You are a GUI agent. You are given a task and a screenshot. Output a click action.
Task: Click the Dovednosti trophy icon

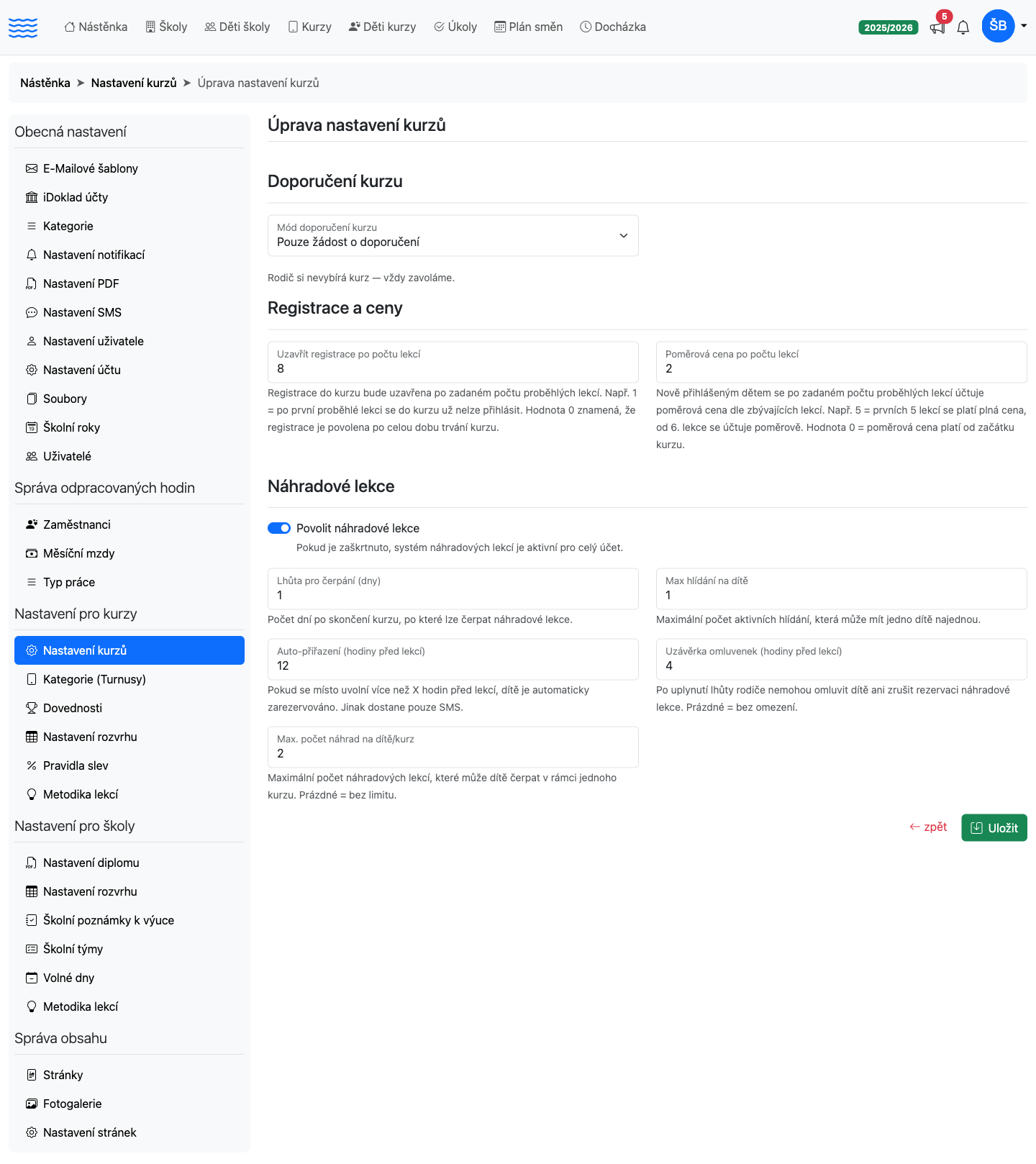[32, 708]
